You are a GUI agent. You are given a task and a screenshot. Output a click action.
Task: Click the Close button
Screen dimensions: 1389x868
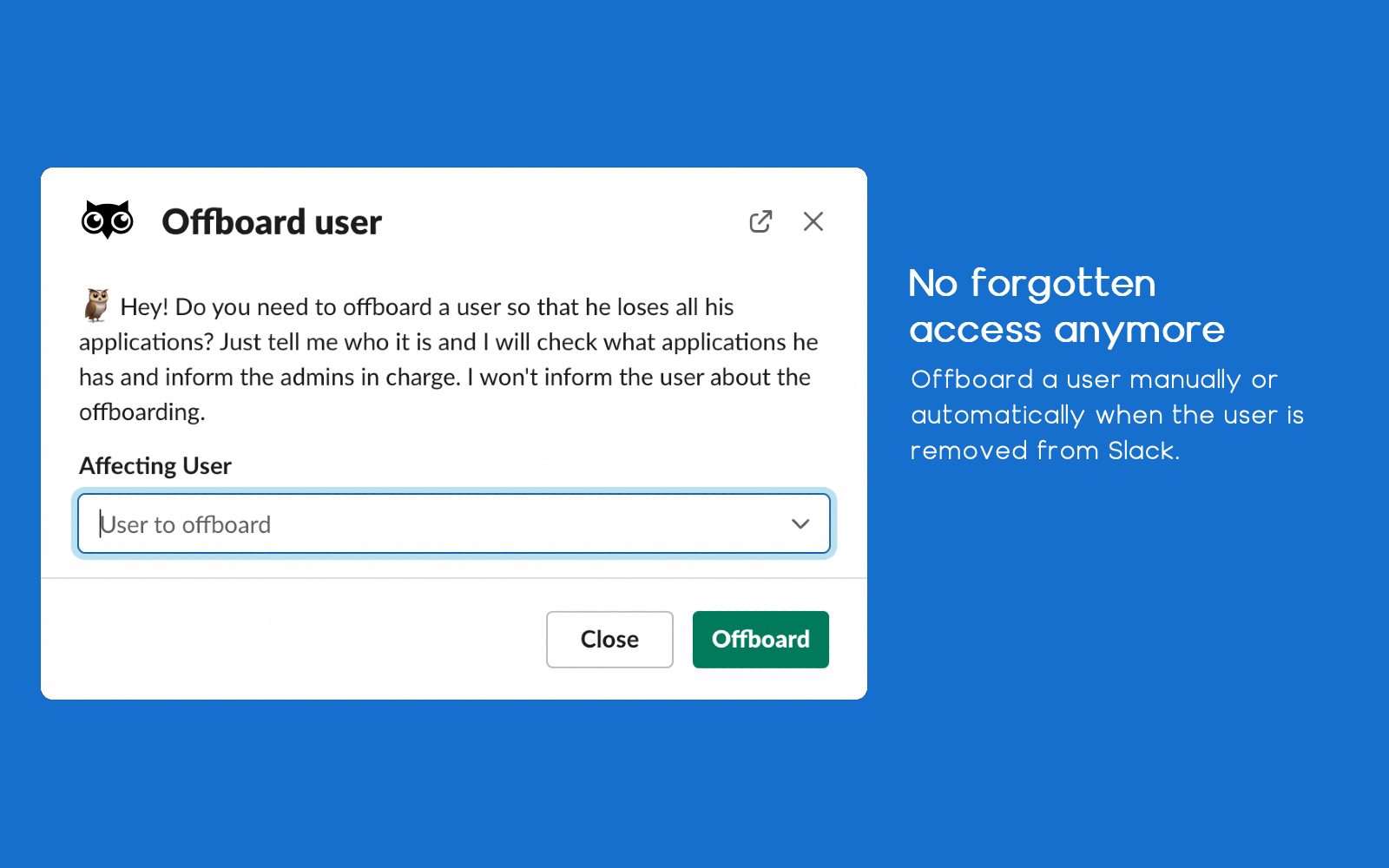coord(609,640)
